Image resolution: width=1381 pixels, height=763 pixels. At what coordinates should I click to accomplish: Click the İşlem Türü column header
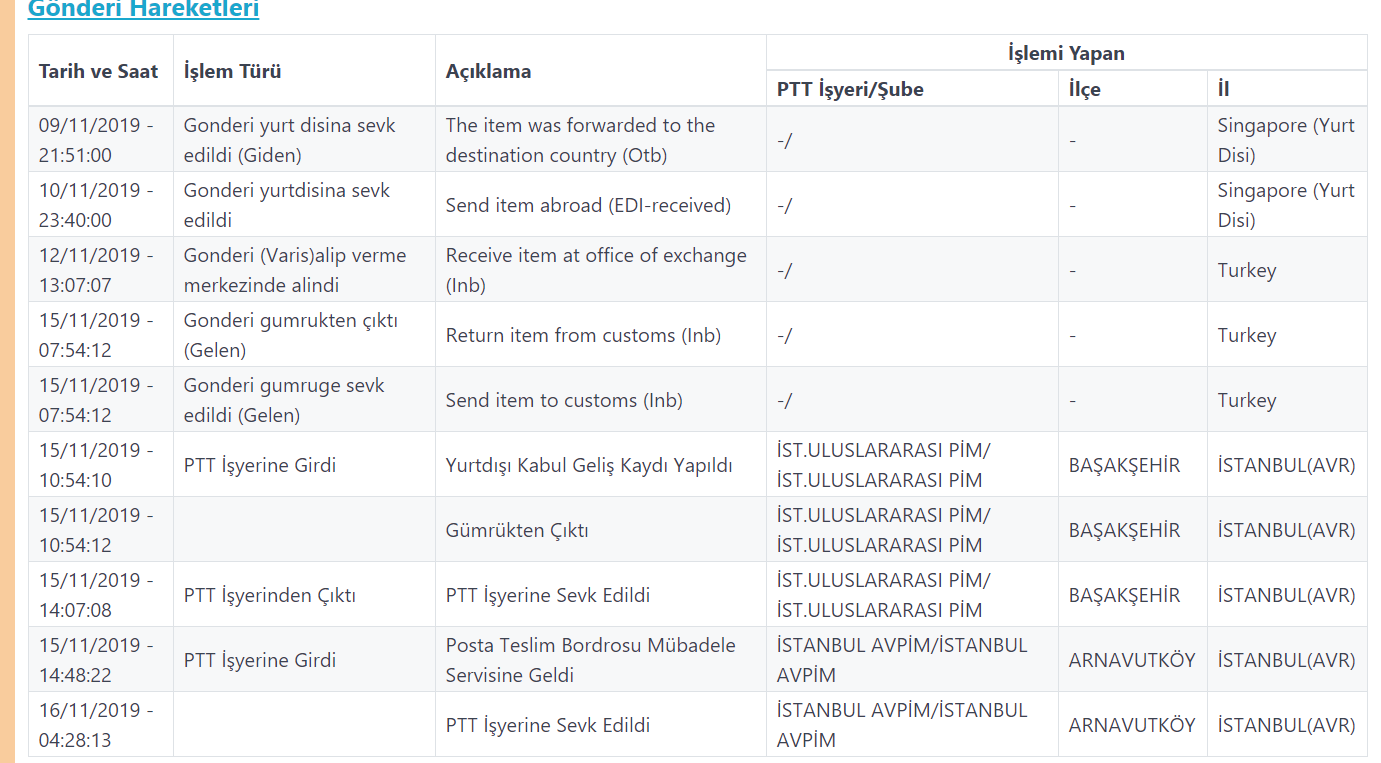click(x=232, y=71)
